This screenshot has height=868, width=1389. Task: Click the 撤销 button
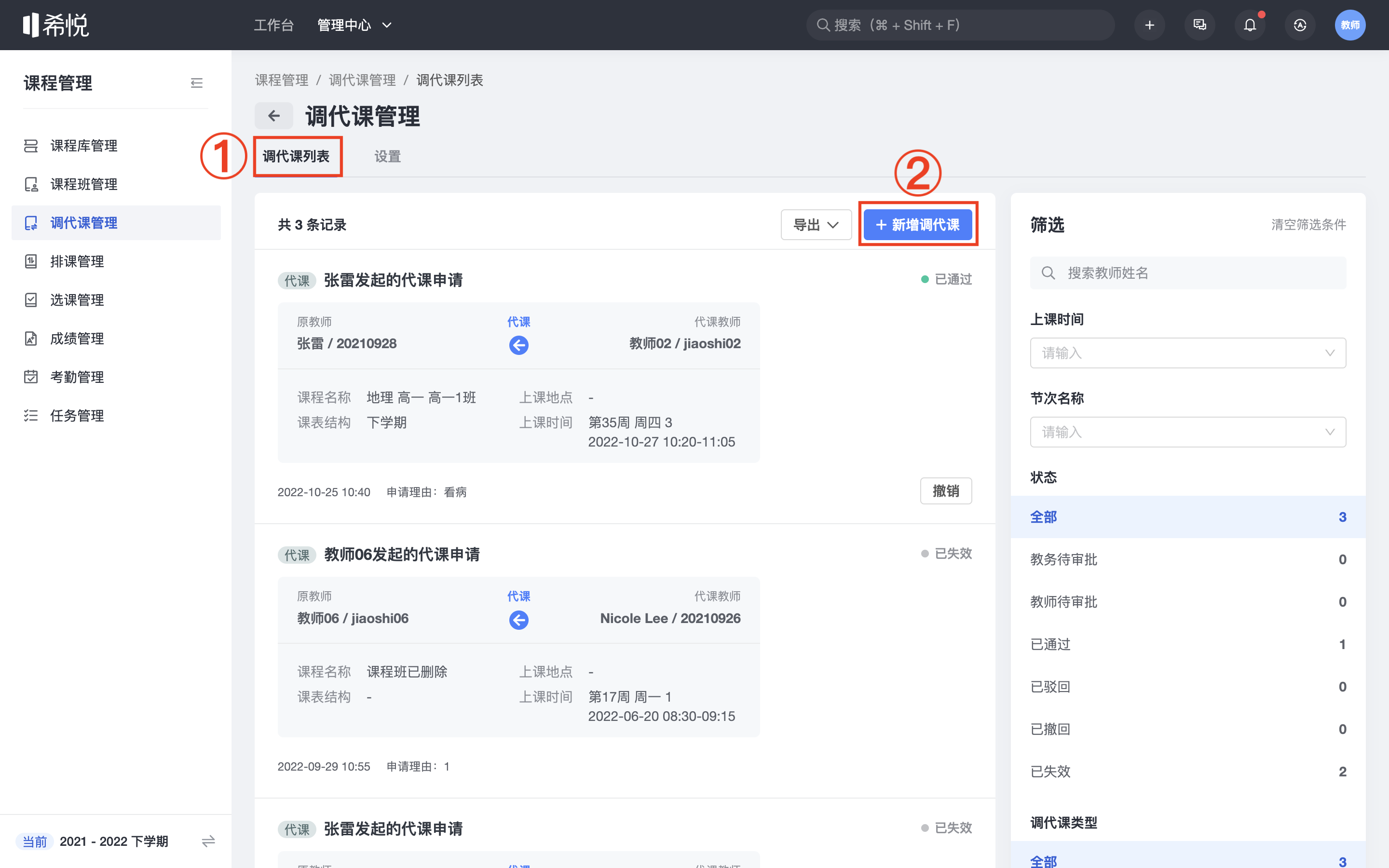[x=945, y=491]
